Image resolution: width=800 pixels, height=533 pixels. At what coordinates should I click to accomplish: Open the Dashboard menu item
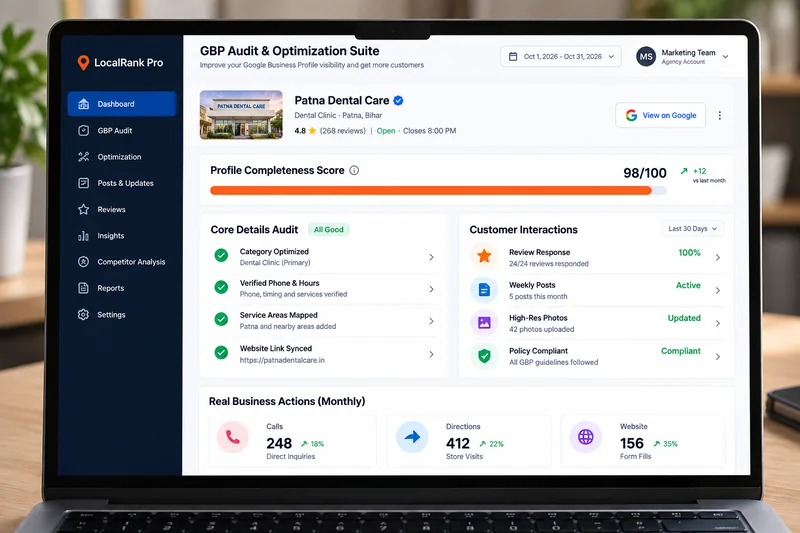122,104
